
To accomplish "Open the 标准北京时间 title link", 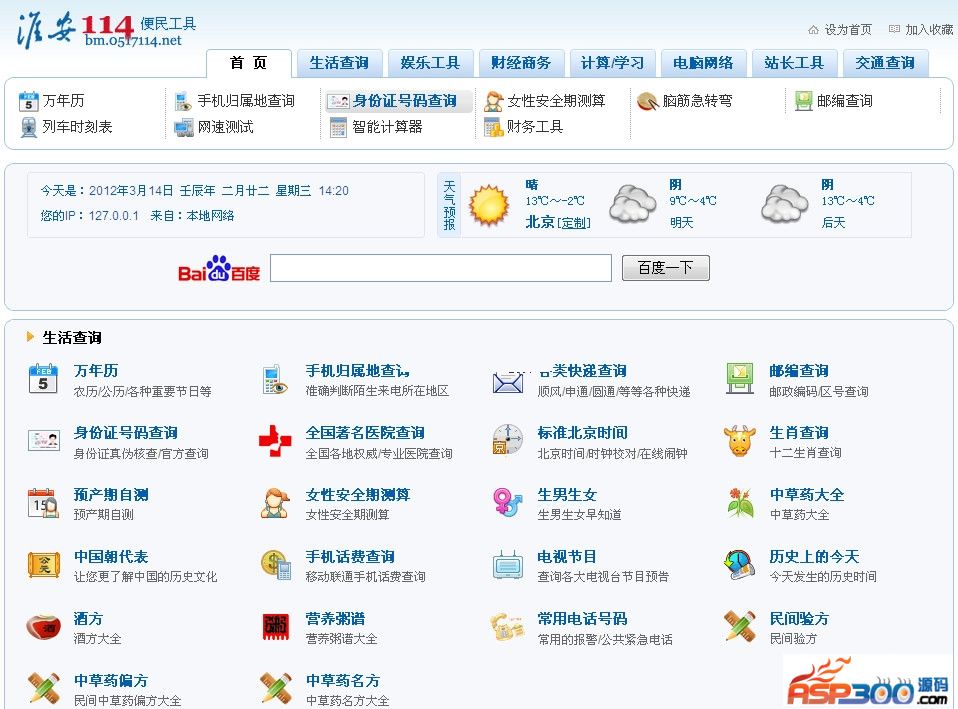I will 582,433.
